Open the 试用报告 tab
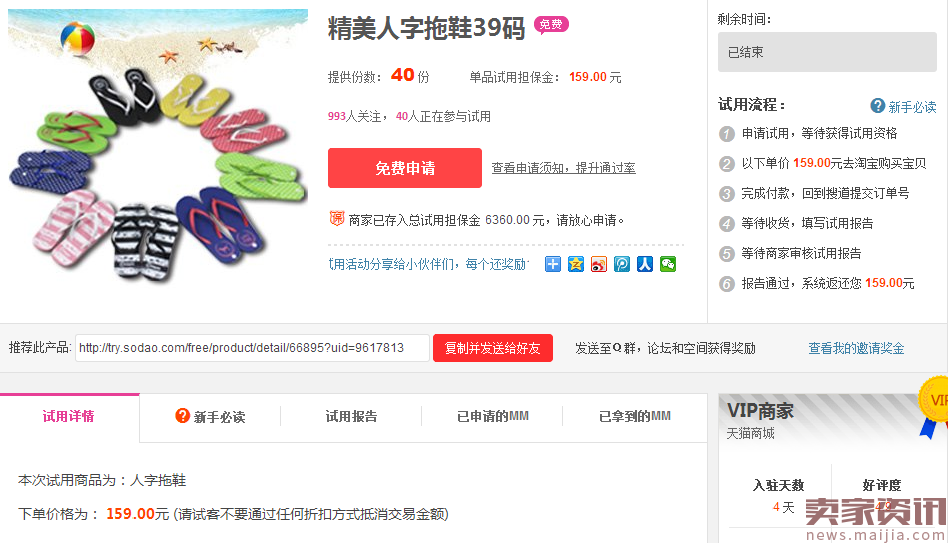This screenshot has width=948, height=543. pos(351,417)
